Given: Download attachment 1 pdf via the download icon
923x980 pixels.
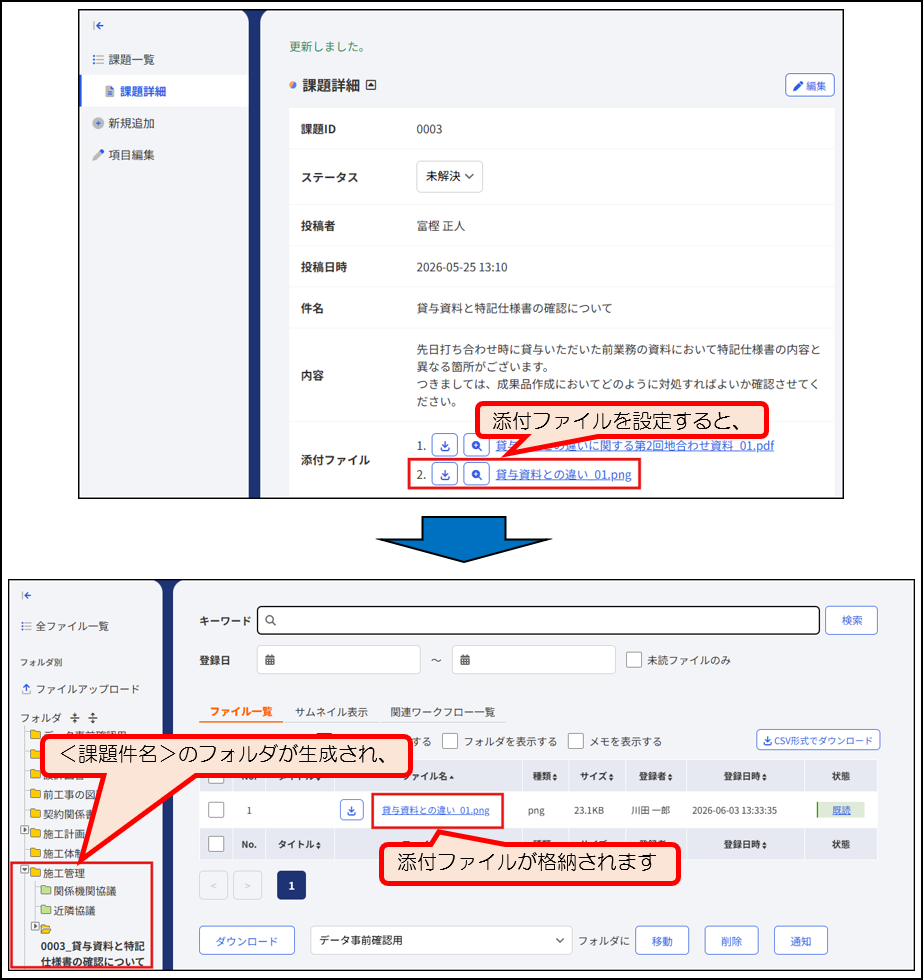Looking at the screenshot, I should click(445, 446).
